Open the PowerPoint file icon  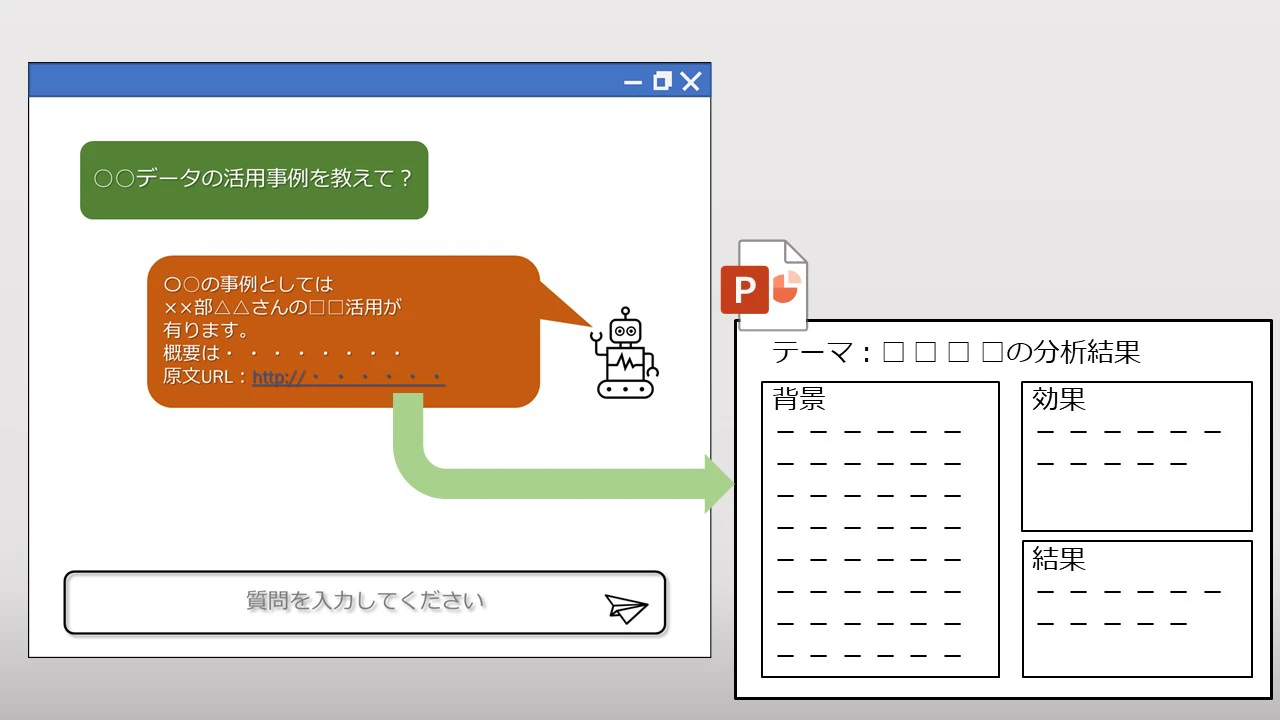tap(765, 286)
